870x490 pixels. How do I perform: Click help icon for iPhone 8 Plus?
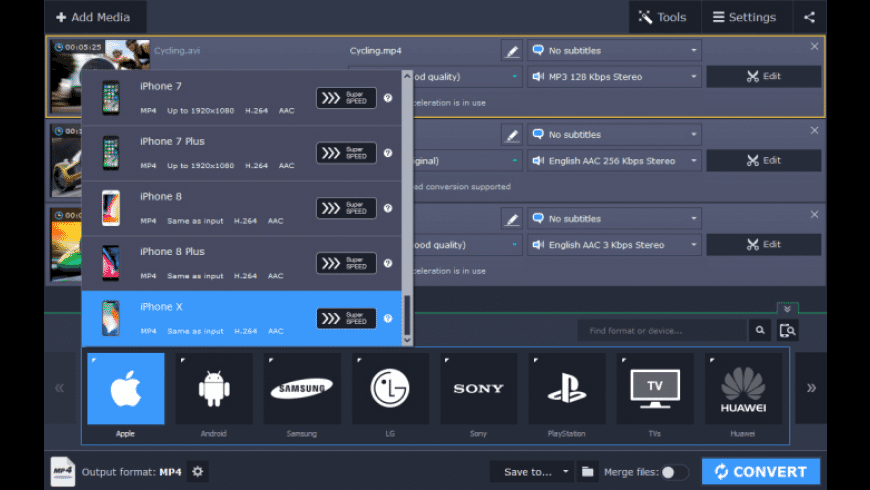[388, 263]
